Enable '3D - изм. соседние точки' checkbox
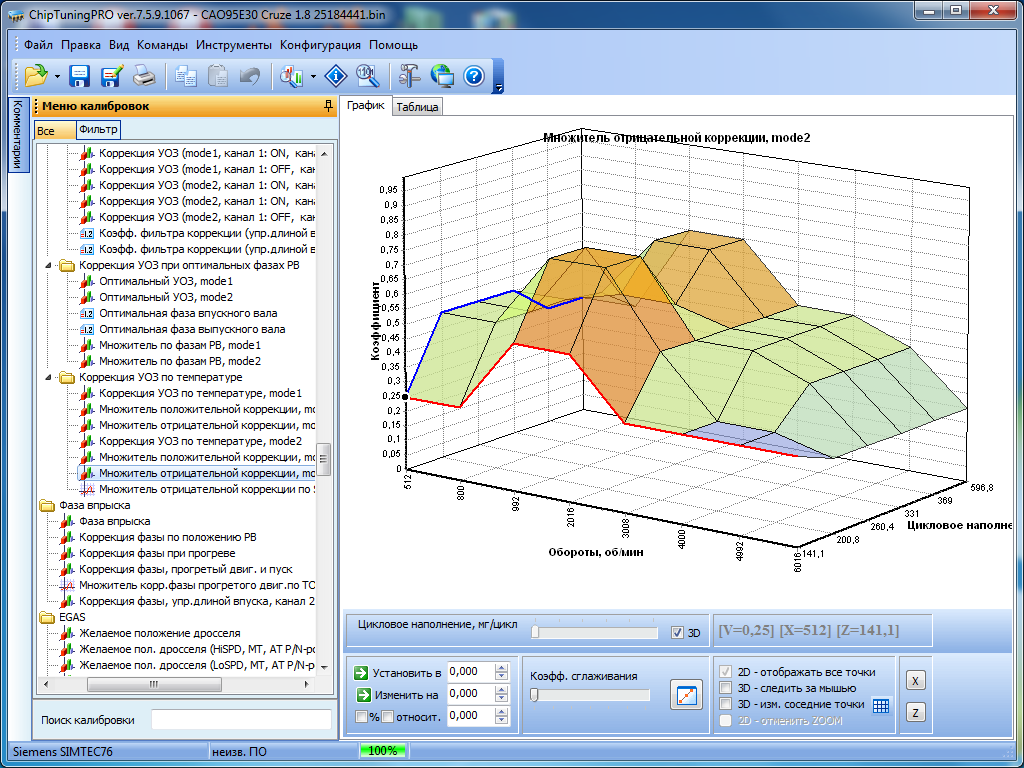Image resolution: width=1024 pixels, height=768 pixels. point(727,704)
